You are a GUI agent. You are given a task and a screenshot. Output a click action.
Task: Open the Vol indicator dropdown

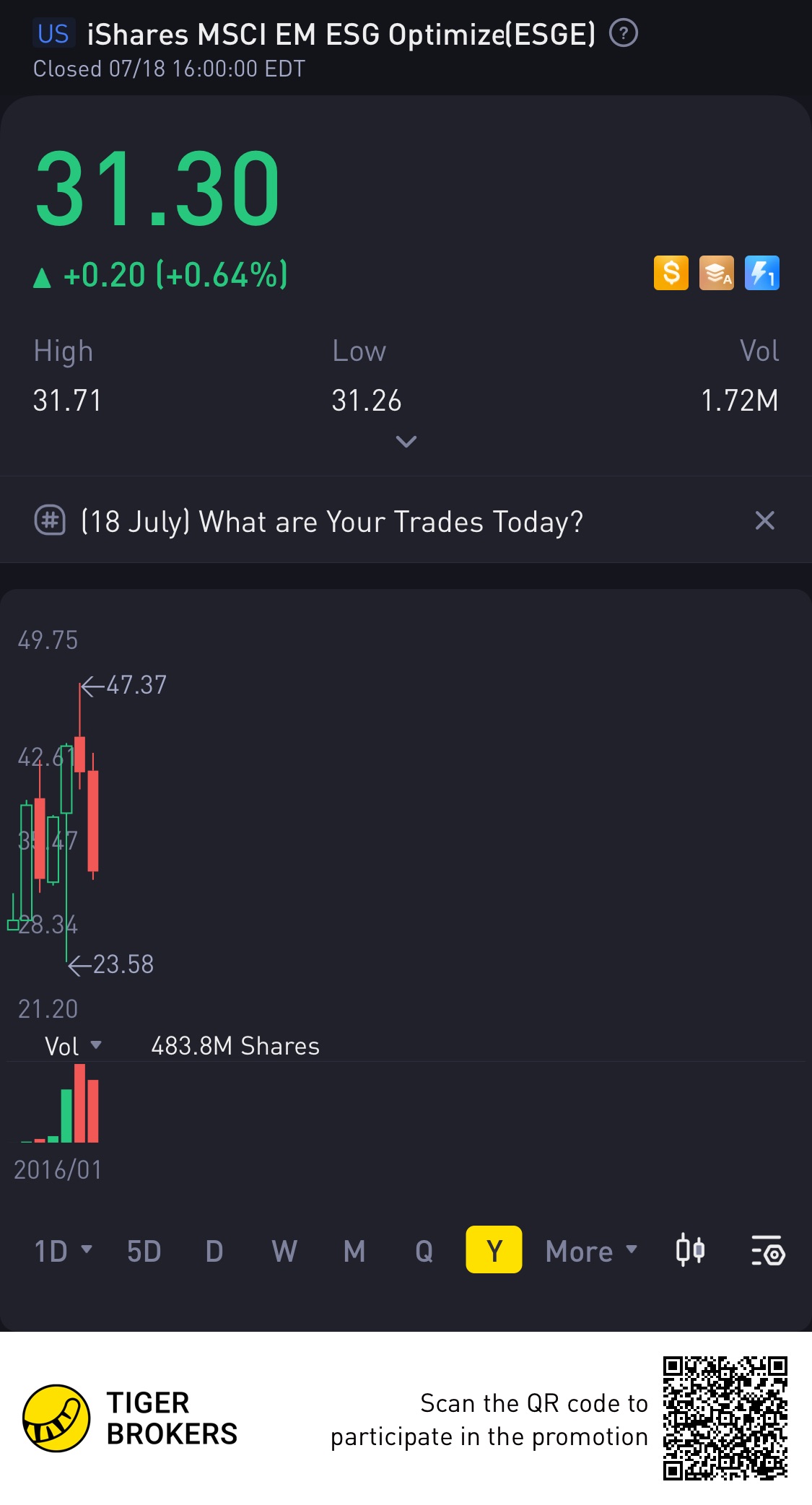coord(73,1046)
